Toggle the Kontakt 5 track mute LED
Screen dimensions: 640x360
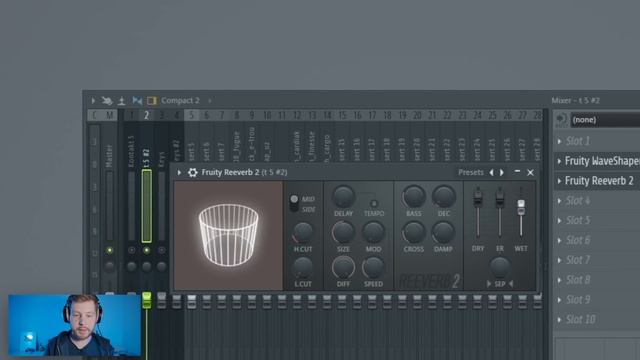pyautogui.click(x=131, y=250)
